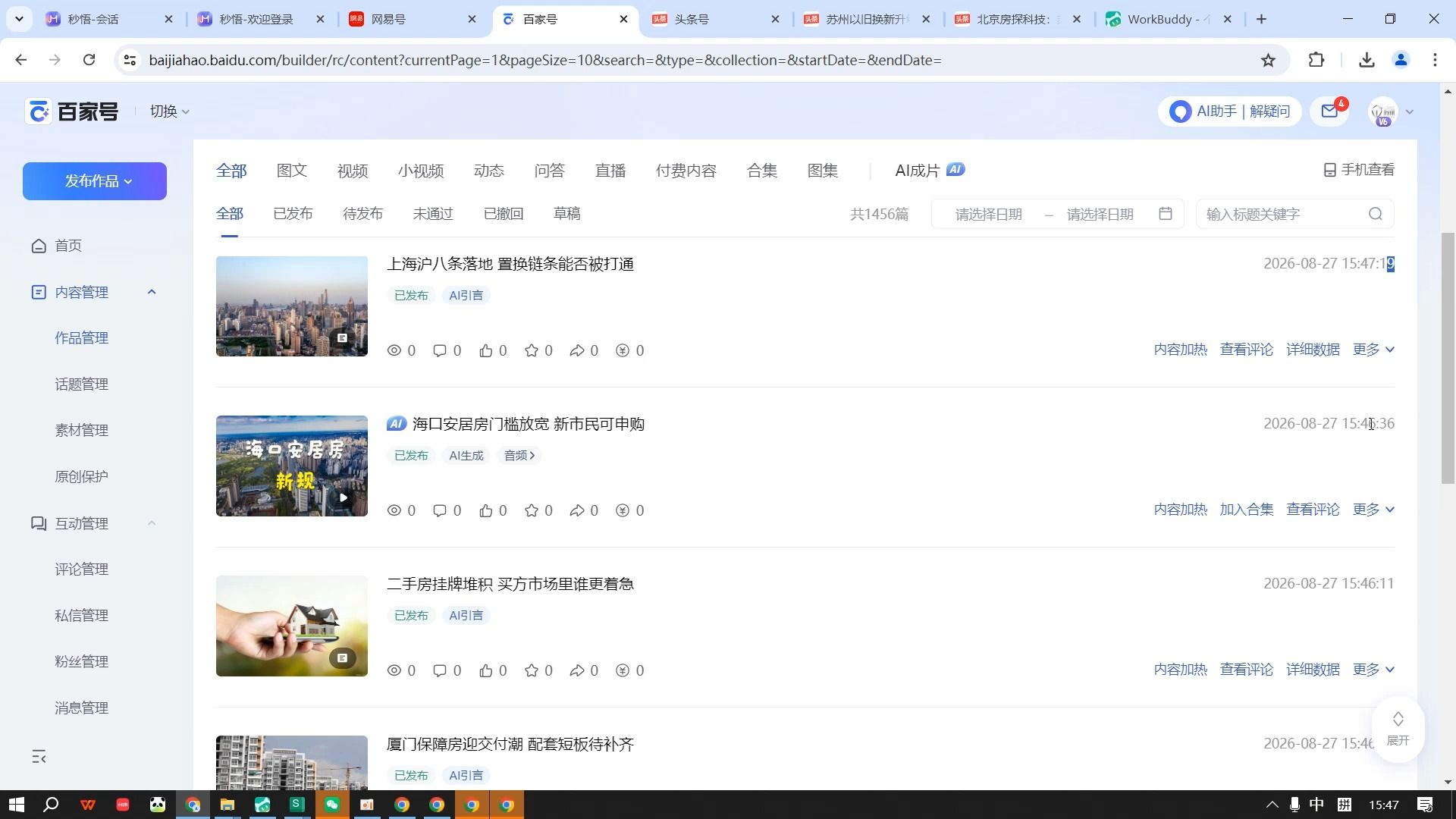
Task: Click the views eye icon on 上海沪八条 article
Action: pyautogui.click(x=394, y=350)
